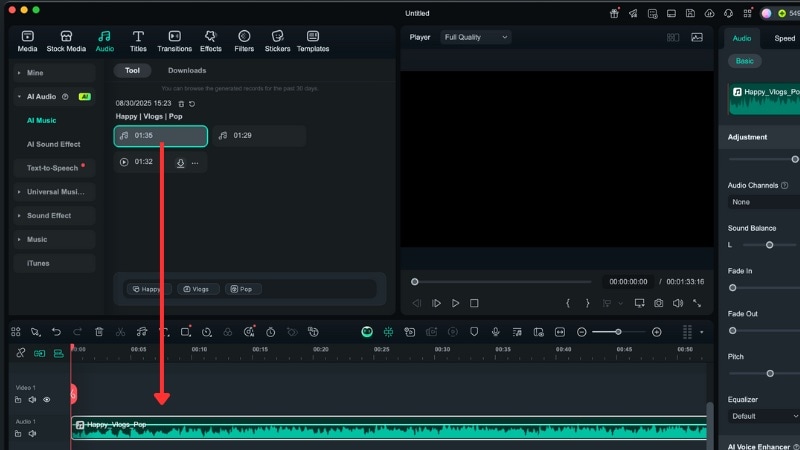Adjust the Fade In slider handle
This screenshot has width=800, height=450.
[x=732, y=288]
